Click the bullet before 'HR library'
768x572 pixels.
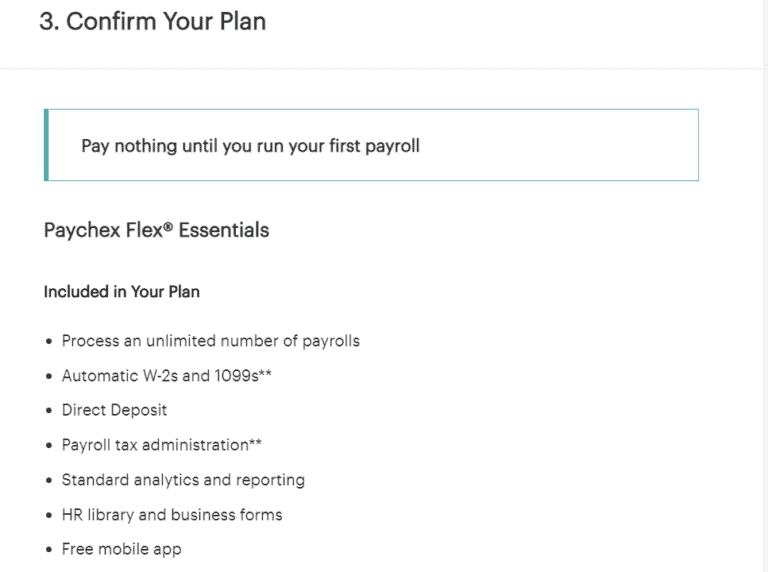[x=49, y=516]
